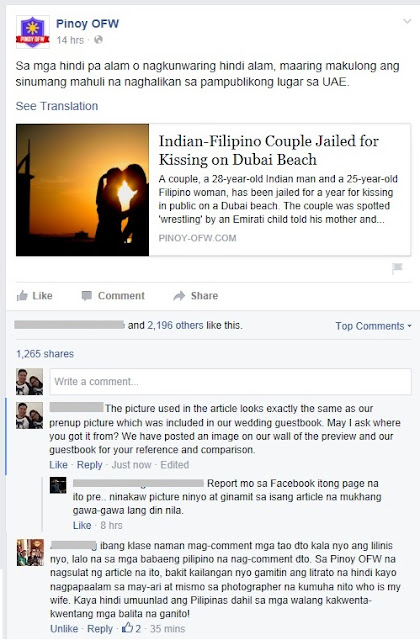Screen dimensions: 420x640
Task: Open the Top Comments sort dropdown
Action: 373,326
